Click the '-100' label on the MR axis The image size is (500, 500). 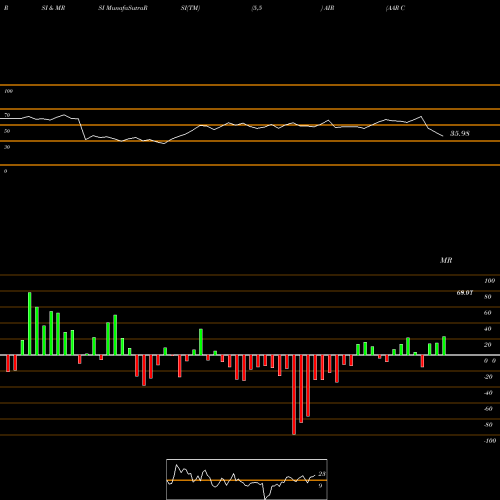(490, 441)
